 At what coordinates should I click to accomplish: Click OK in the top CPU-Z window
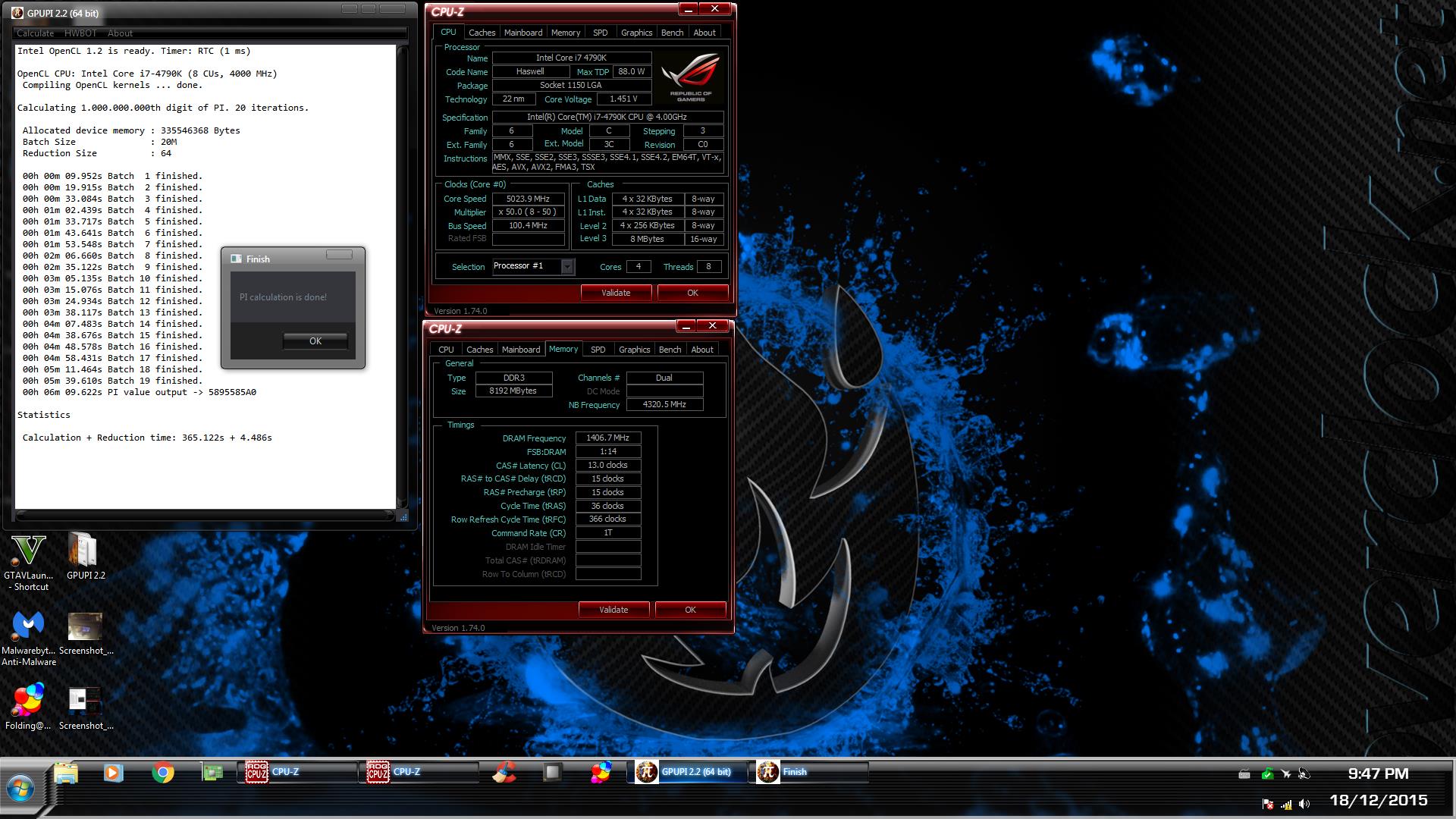click(692, 293)
